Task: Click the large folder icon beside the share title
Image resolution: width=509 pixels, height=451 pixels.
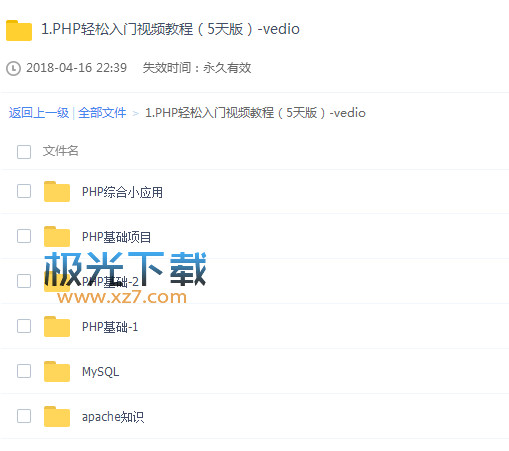Action: click(x=19, y=30)
